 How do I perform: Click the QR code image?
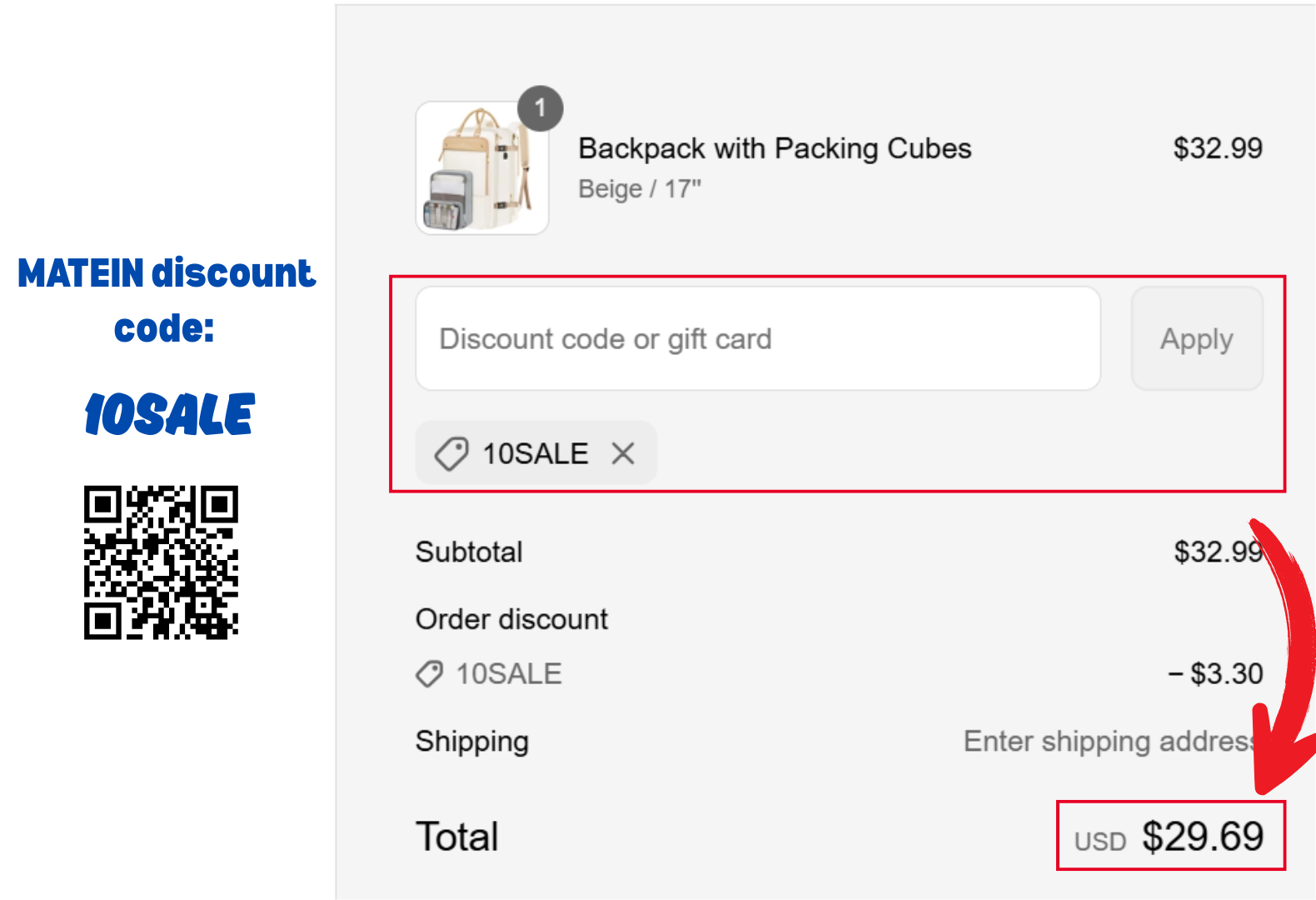pyautogui.click(x=161, y=562)
